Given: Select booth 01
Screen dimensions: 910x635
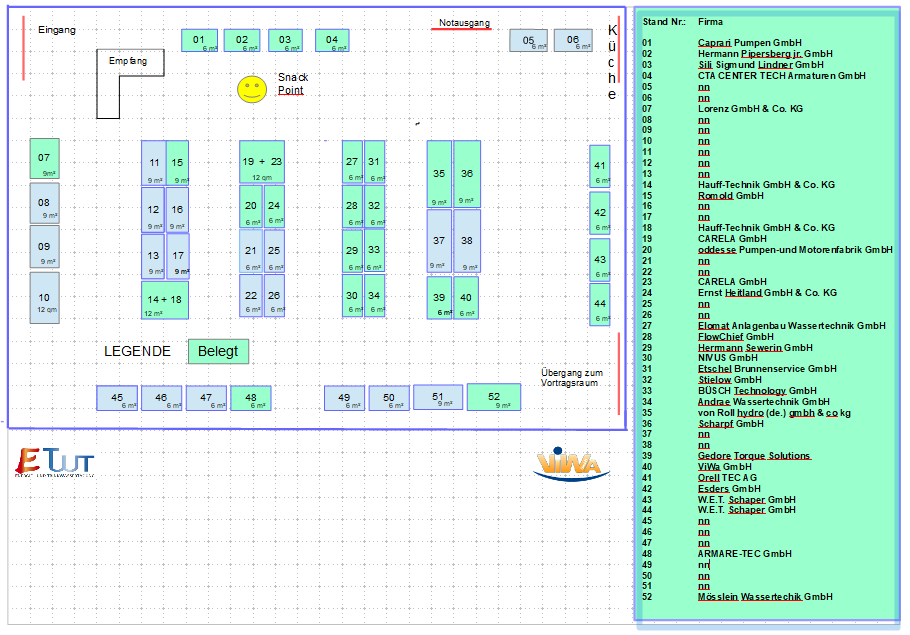Looking at the screenshot, I should click(x=199, y=41).
